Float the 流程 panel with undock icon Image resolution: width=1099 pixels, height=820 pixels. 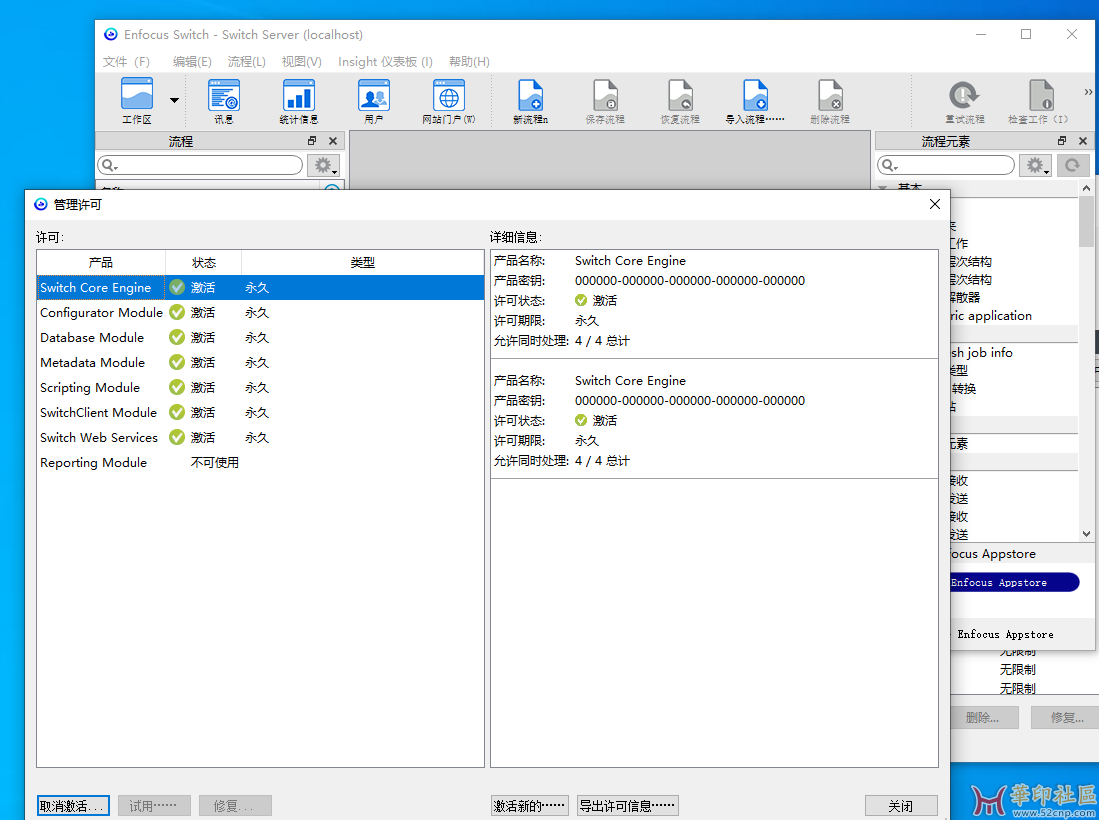click(x=313, y=141)
